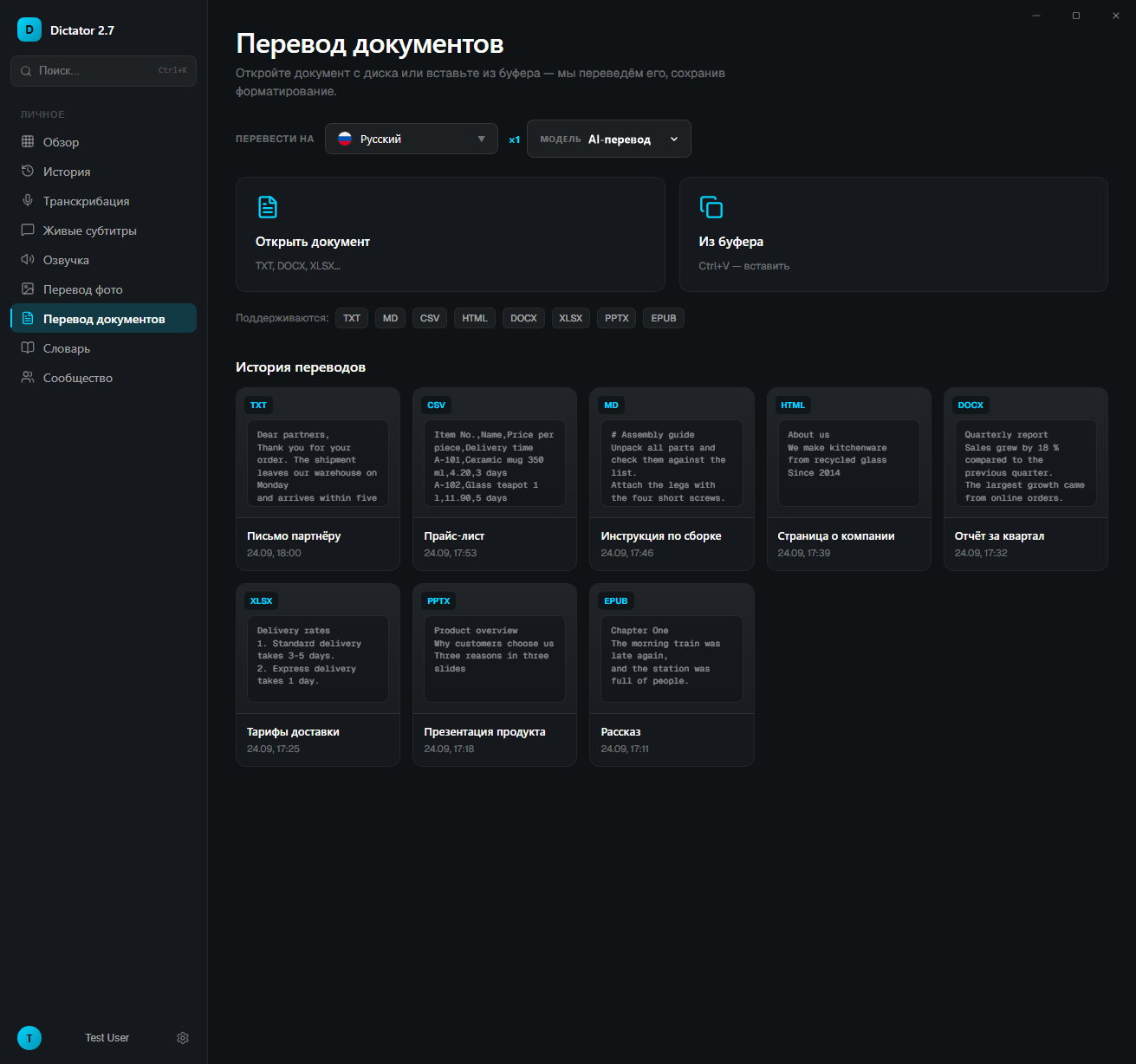This screenshot has width=1136, height=1064.
Task: Click the PPTX supported format chip
Action: (617, 318)
